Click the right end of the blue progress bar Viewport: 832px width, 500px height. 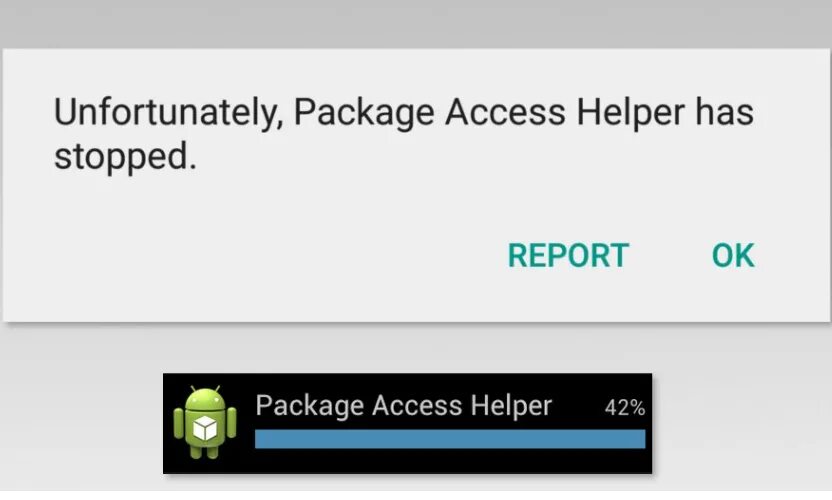coord(642,439)
